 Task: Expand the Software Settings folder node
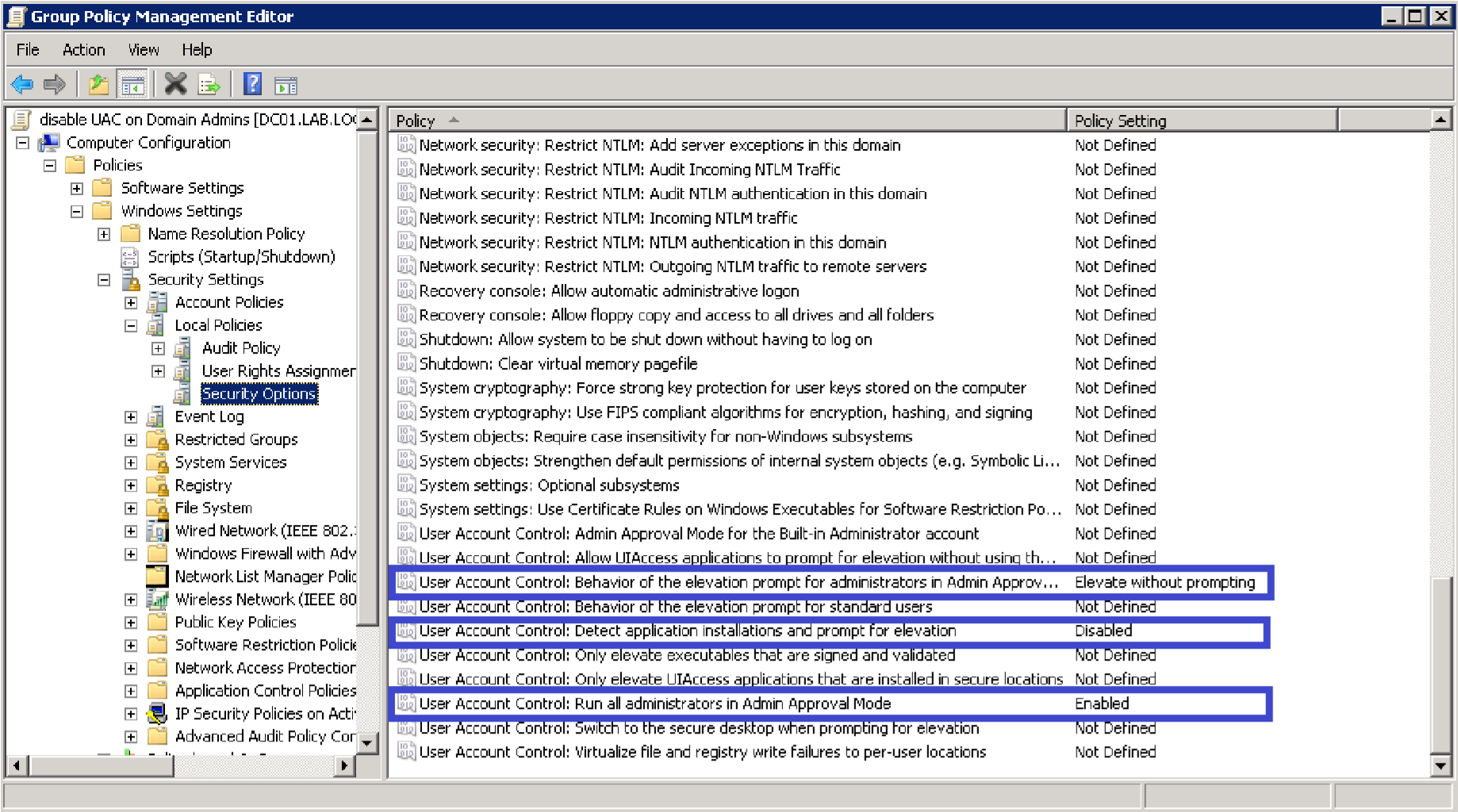point(77,189)
